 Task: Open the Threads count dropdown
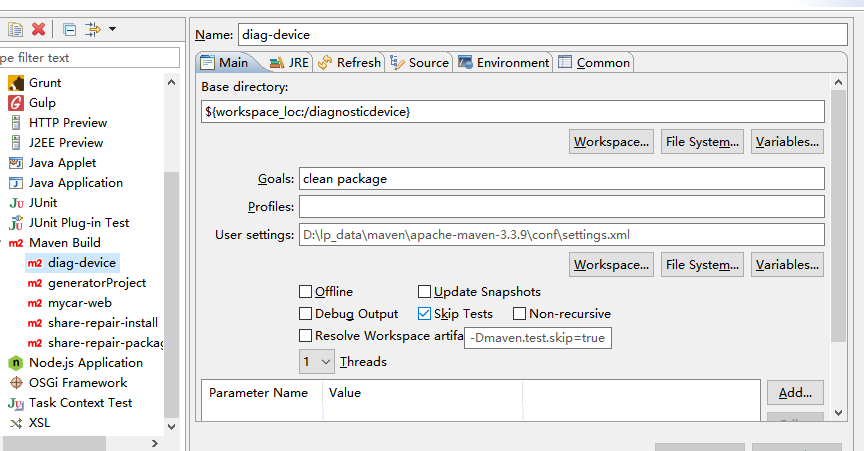[317, 362]
